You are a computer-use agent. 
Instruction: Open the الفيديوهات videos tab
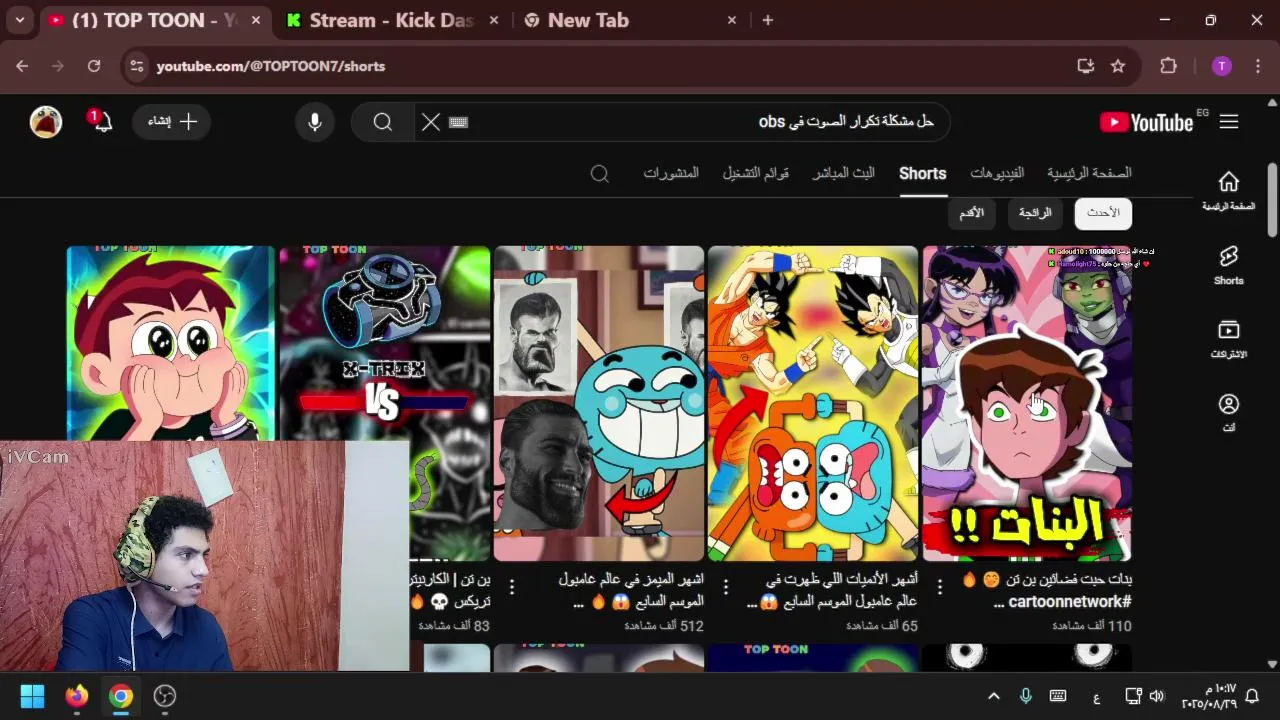tap(997, 173)
